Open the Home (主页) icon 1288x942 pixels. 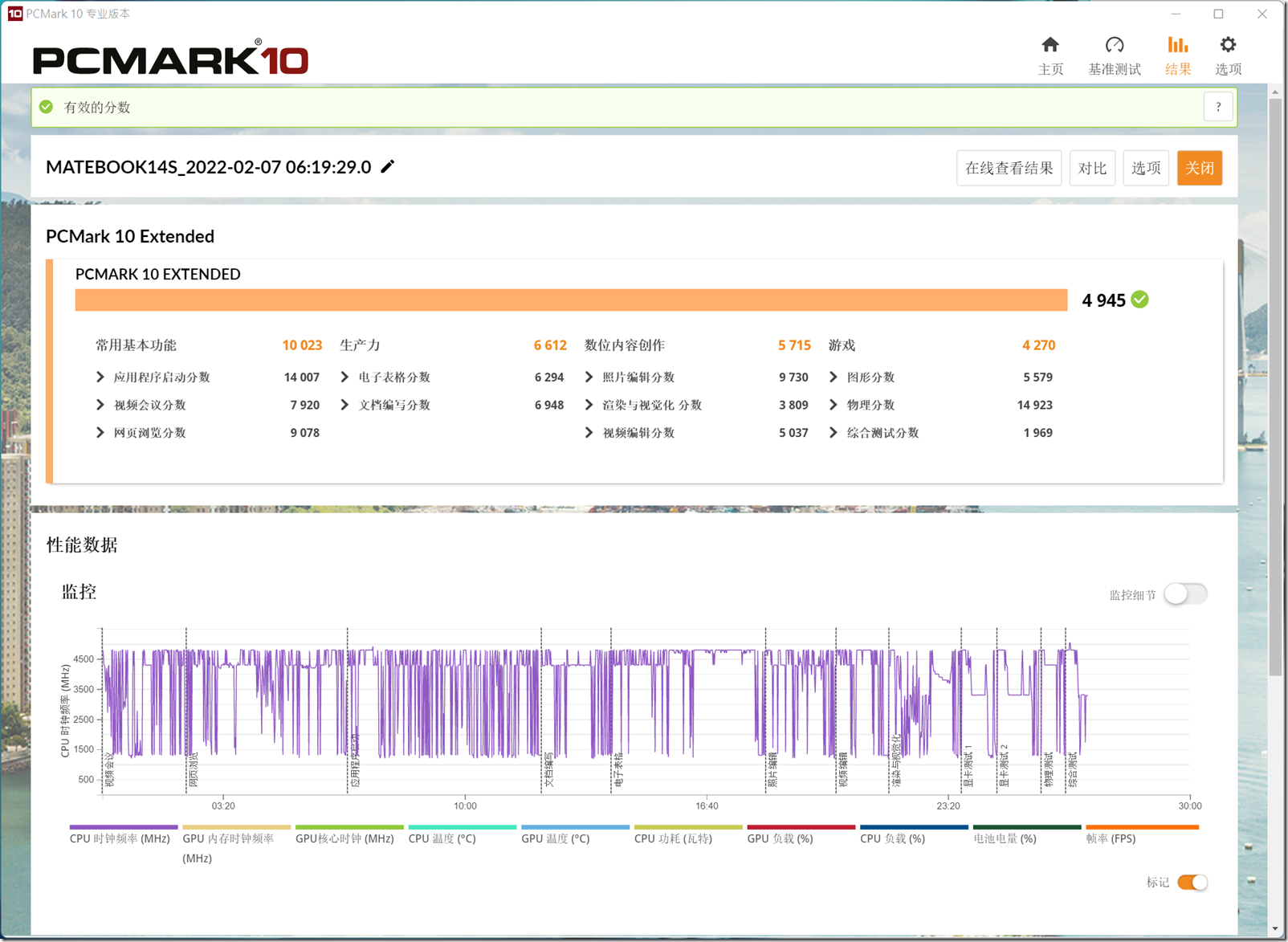1050,46
